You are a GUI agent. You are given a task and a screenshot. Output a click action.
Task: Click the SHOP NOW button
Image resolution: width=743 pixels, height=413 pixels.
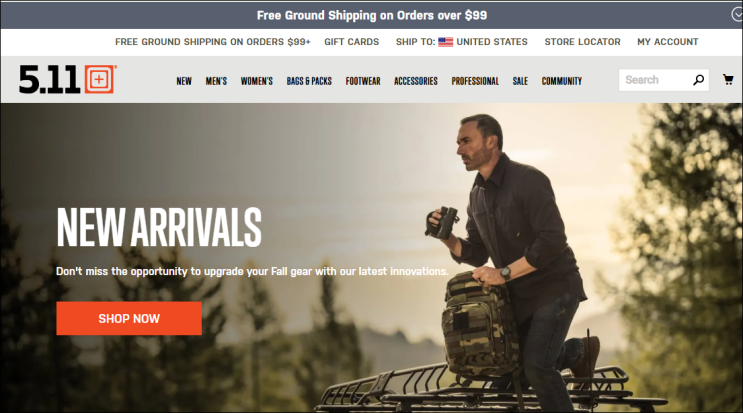[129, 318]
